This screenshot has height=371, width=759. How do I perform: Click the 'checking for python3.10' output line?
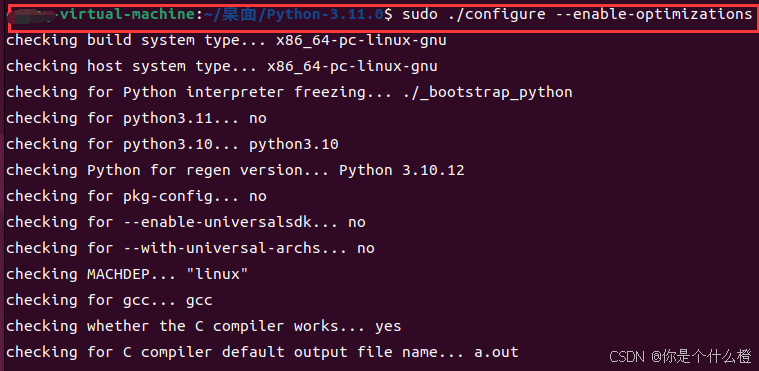(x=172, y=144)
